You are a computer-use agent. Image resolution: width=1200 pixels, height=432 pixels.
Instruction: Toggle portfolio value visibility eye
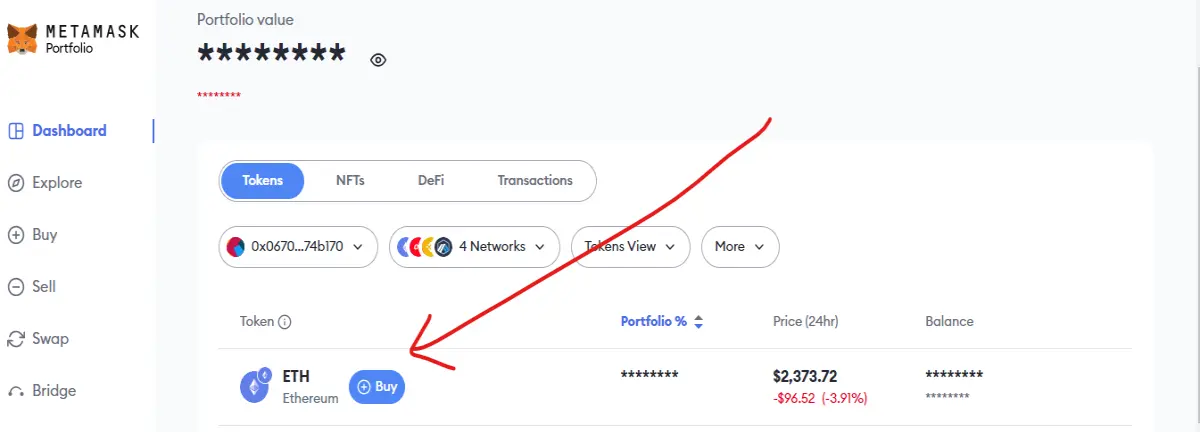(378, 60)
